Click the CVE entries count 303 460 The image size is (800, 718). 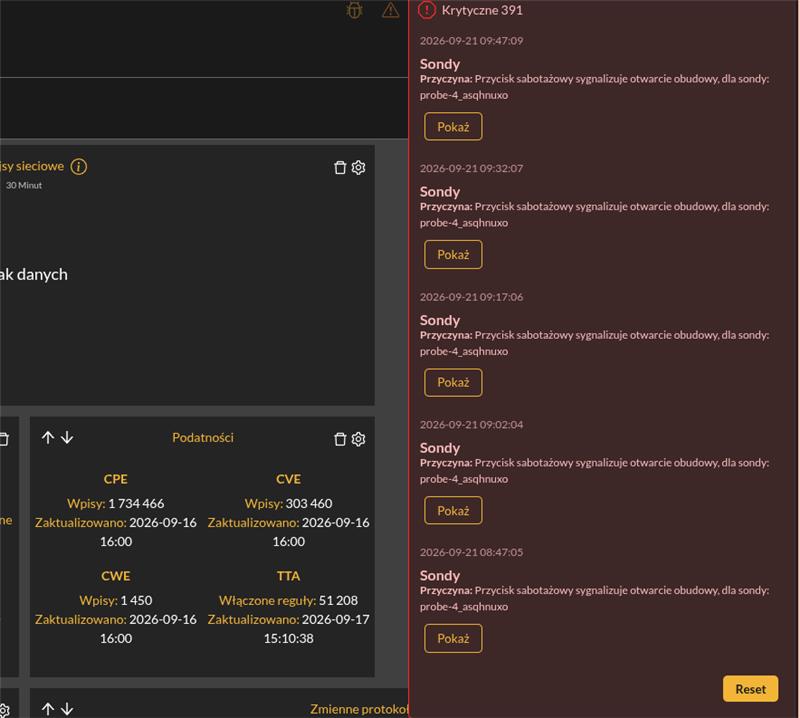tap(309, 504)
